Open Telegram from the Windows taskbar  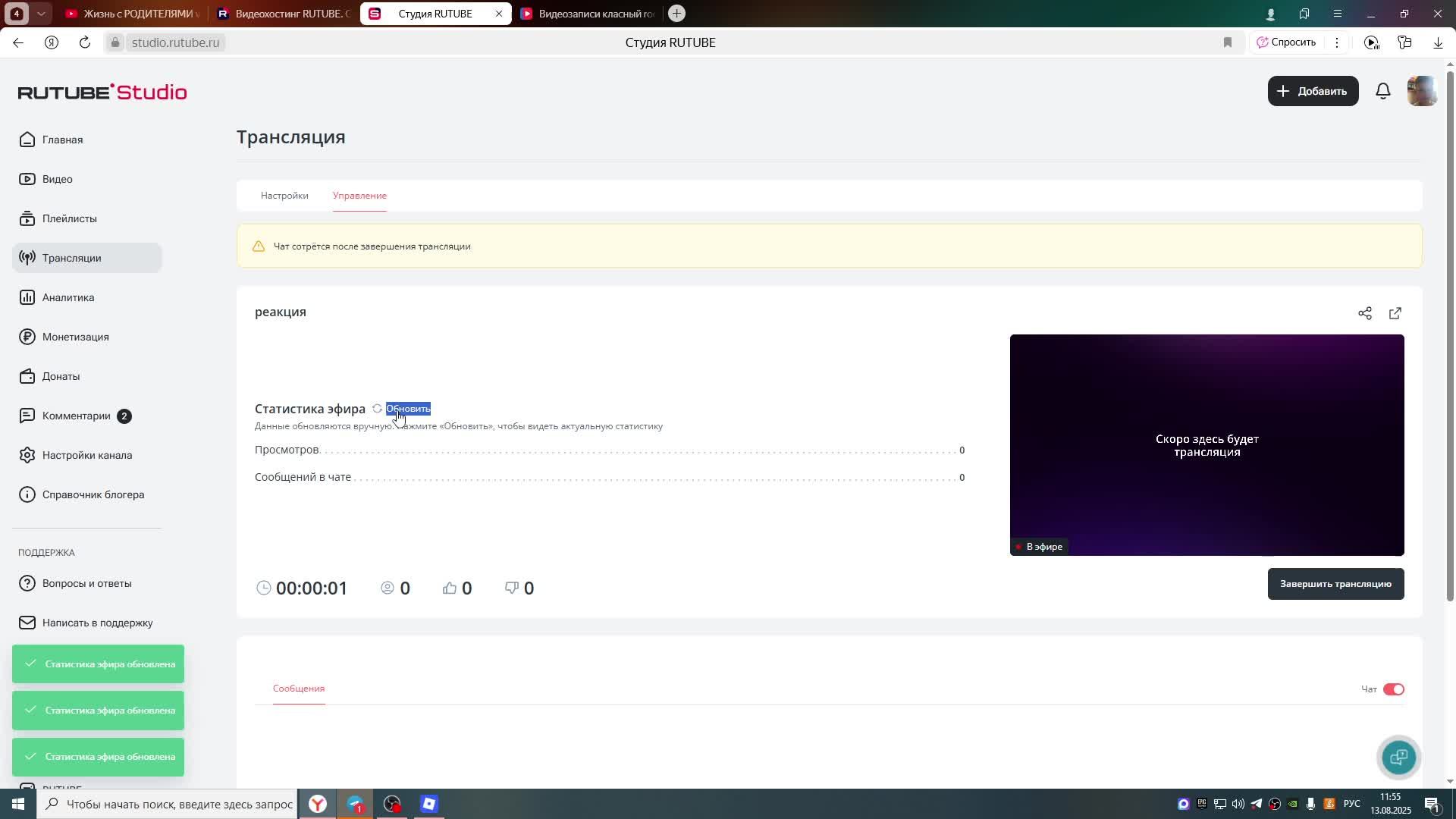pyautogui.click(x=355, y=804)
